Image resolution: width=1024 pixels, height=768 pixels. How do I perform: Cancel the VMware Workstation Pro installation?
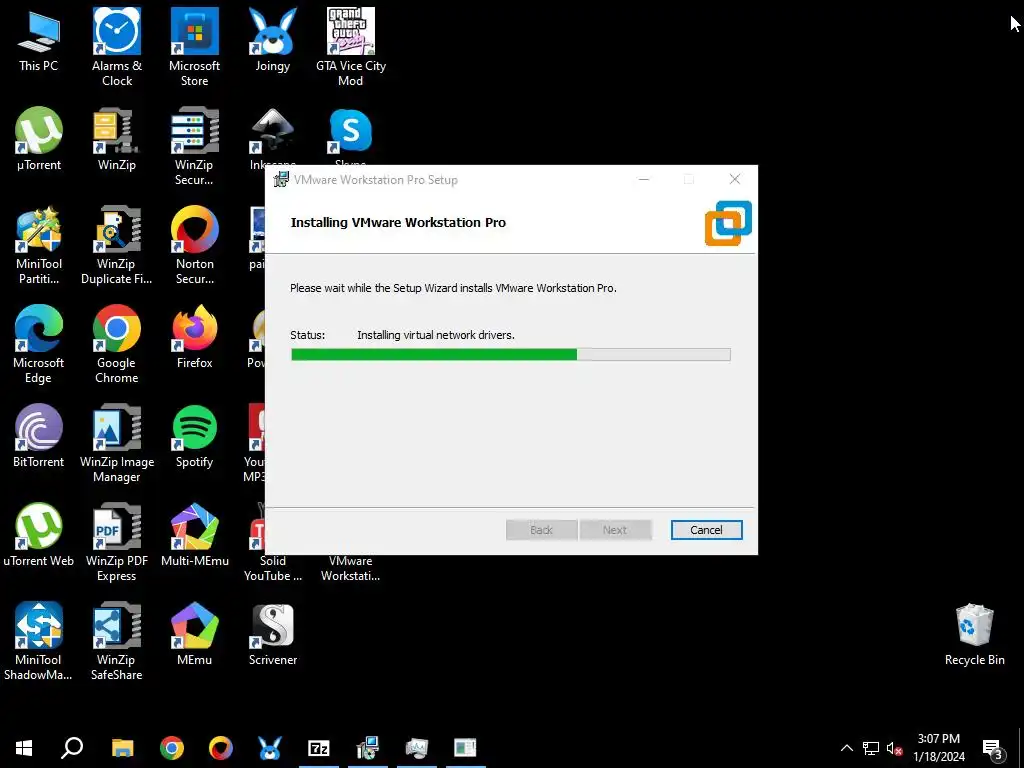[x=706, y=530]
